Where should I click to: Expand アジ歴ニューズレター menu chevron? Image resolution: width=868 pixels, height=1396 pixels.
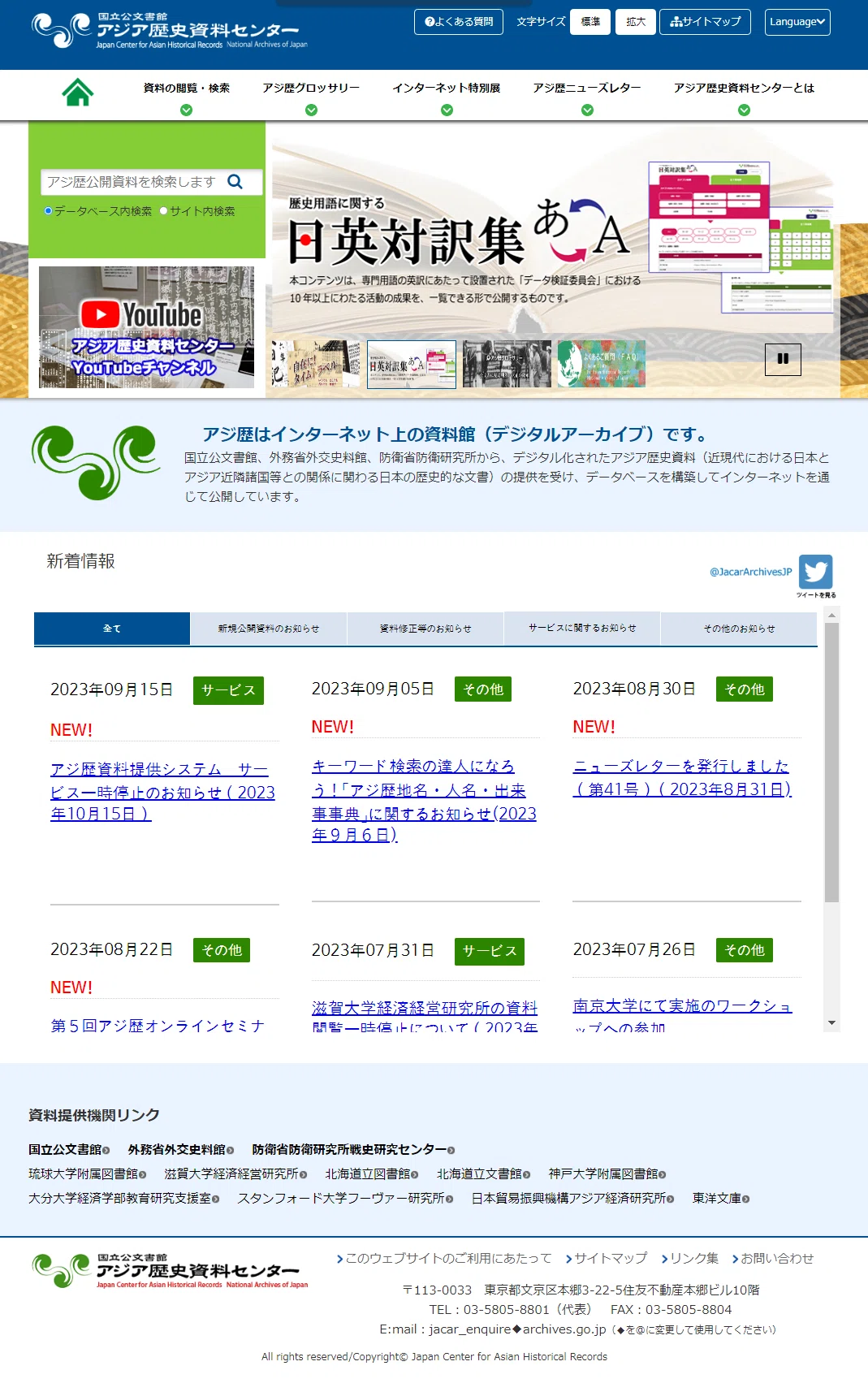point(587,110)
